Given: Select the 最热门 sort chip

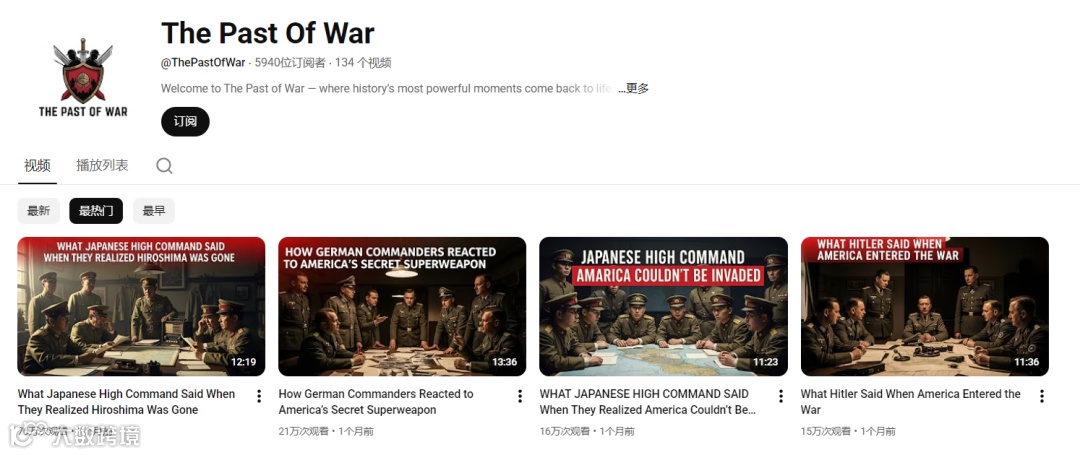Looking at the screenshot, I should (x=96, y=211).
